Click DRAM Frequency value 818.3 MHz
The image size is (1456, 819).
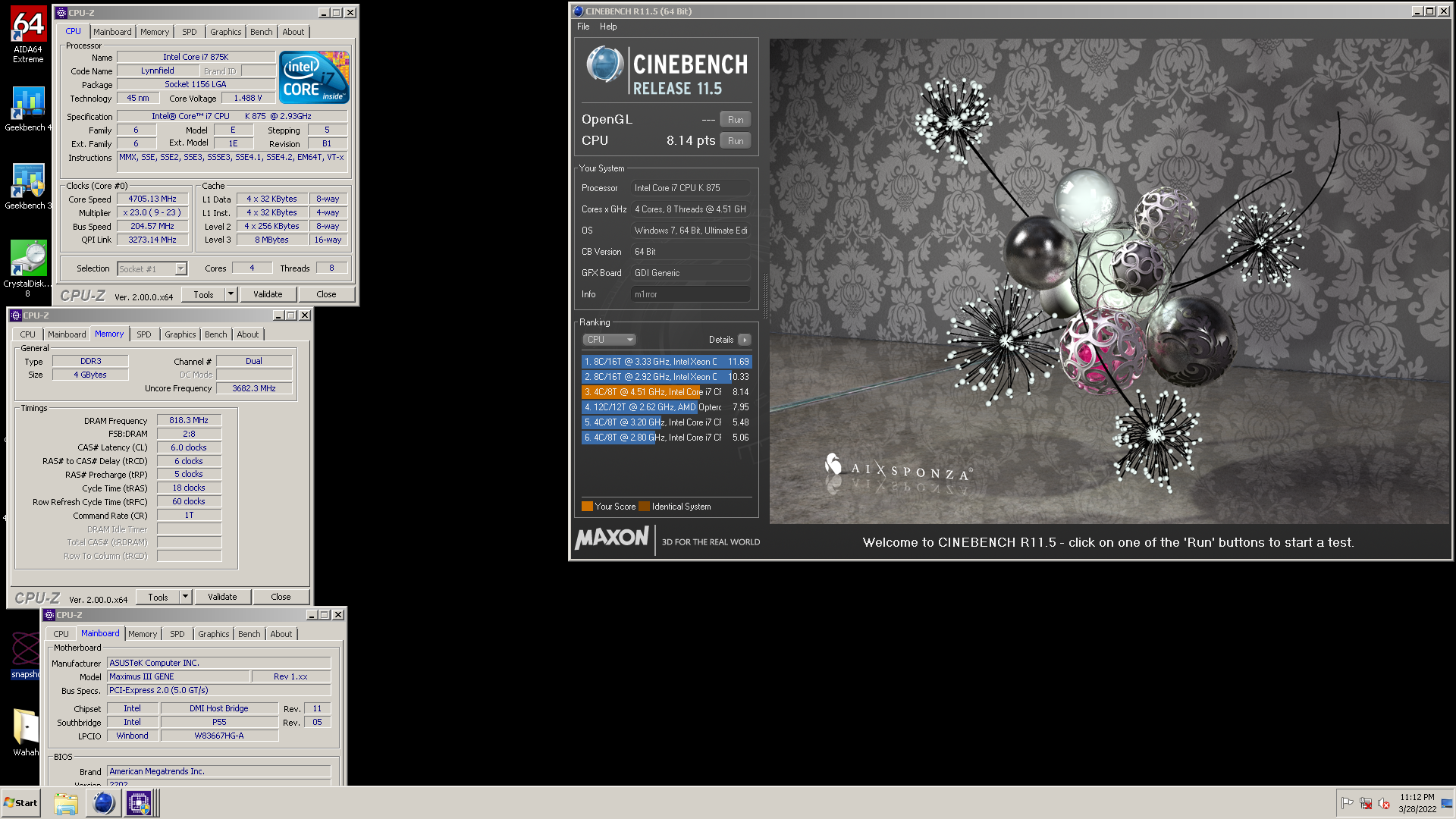[x=189, y=420]
